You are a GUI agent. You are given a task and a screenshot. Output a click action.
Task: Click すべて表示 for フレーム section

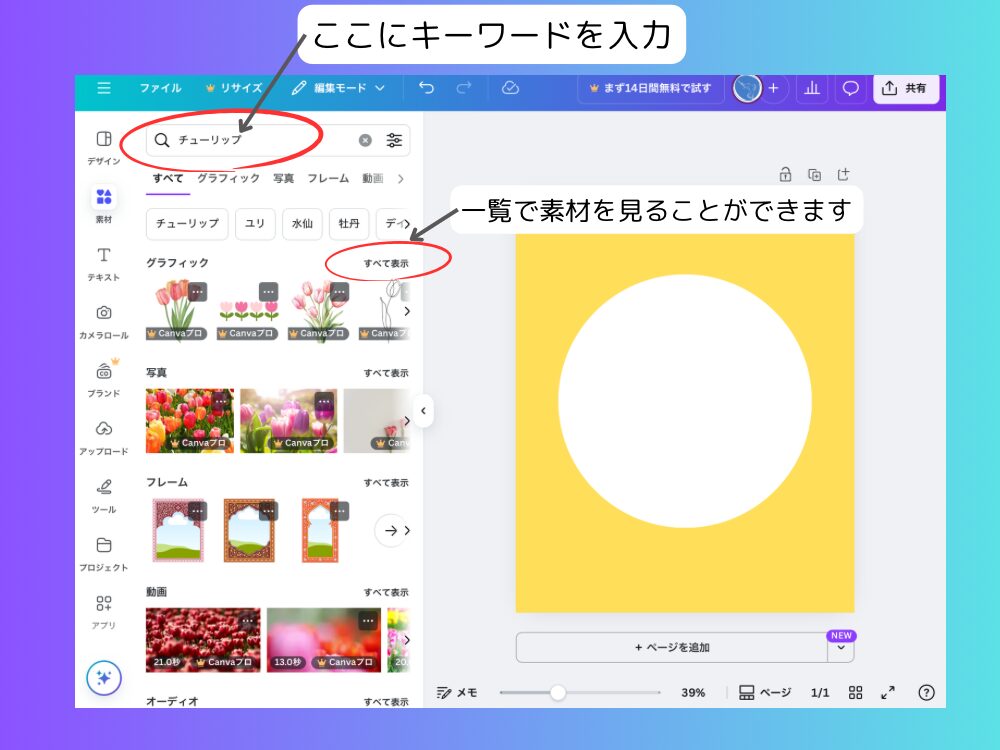(386, 483)
